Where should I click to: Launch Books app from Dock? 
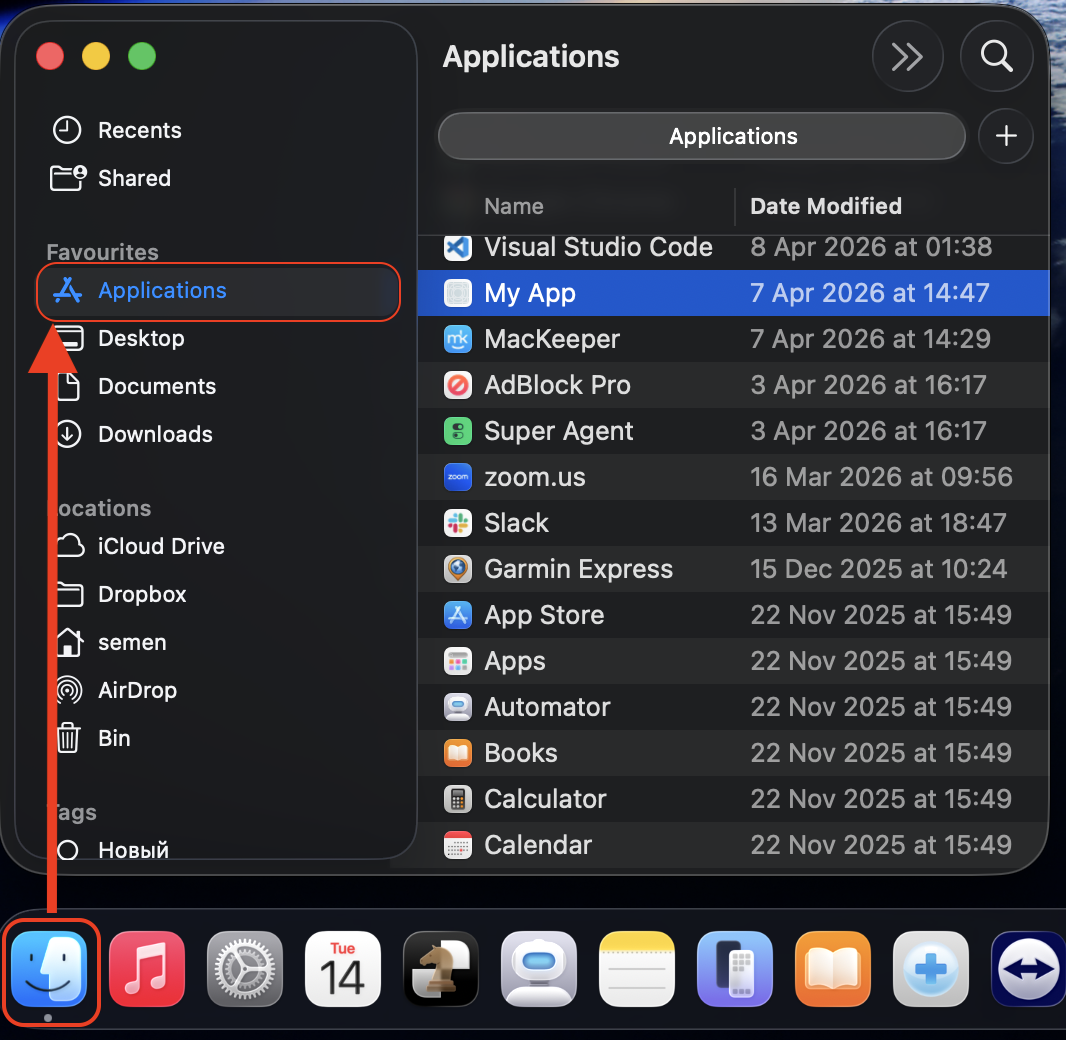click(x=833, y=969)
